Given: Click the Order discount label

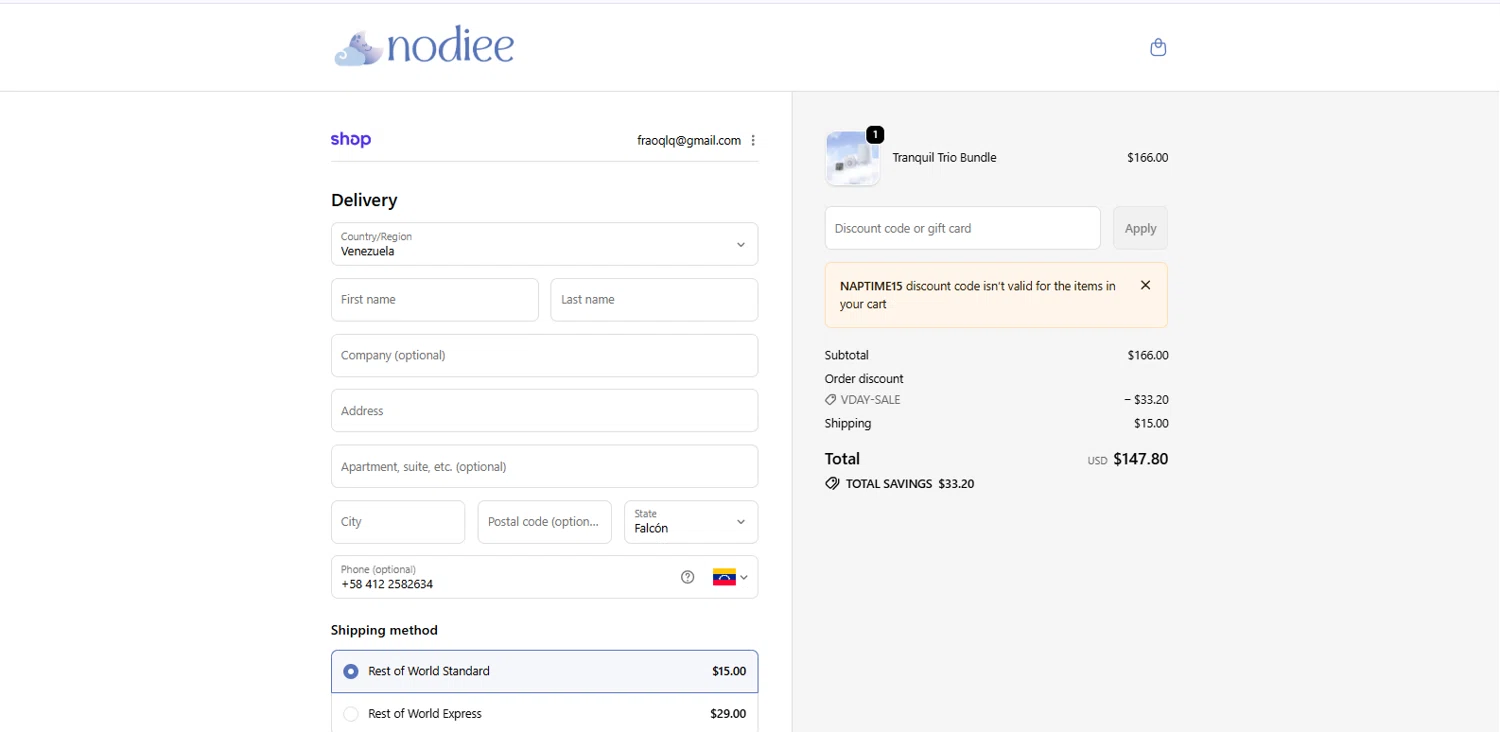Looking at the screenshot, I should pos(864,379).
